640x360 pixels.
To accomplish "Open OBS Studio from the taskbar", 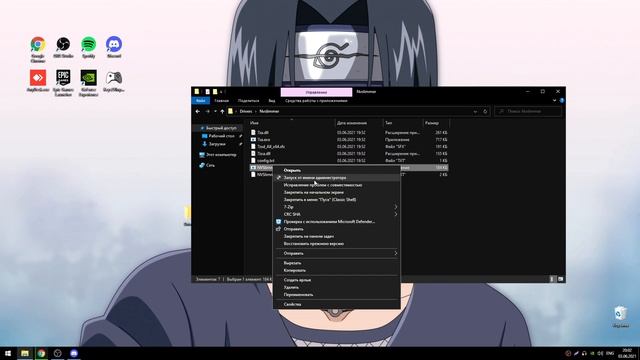I will pos(58,353).
